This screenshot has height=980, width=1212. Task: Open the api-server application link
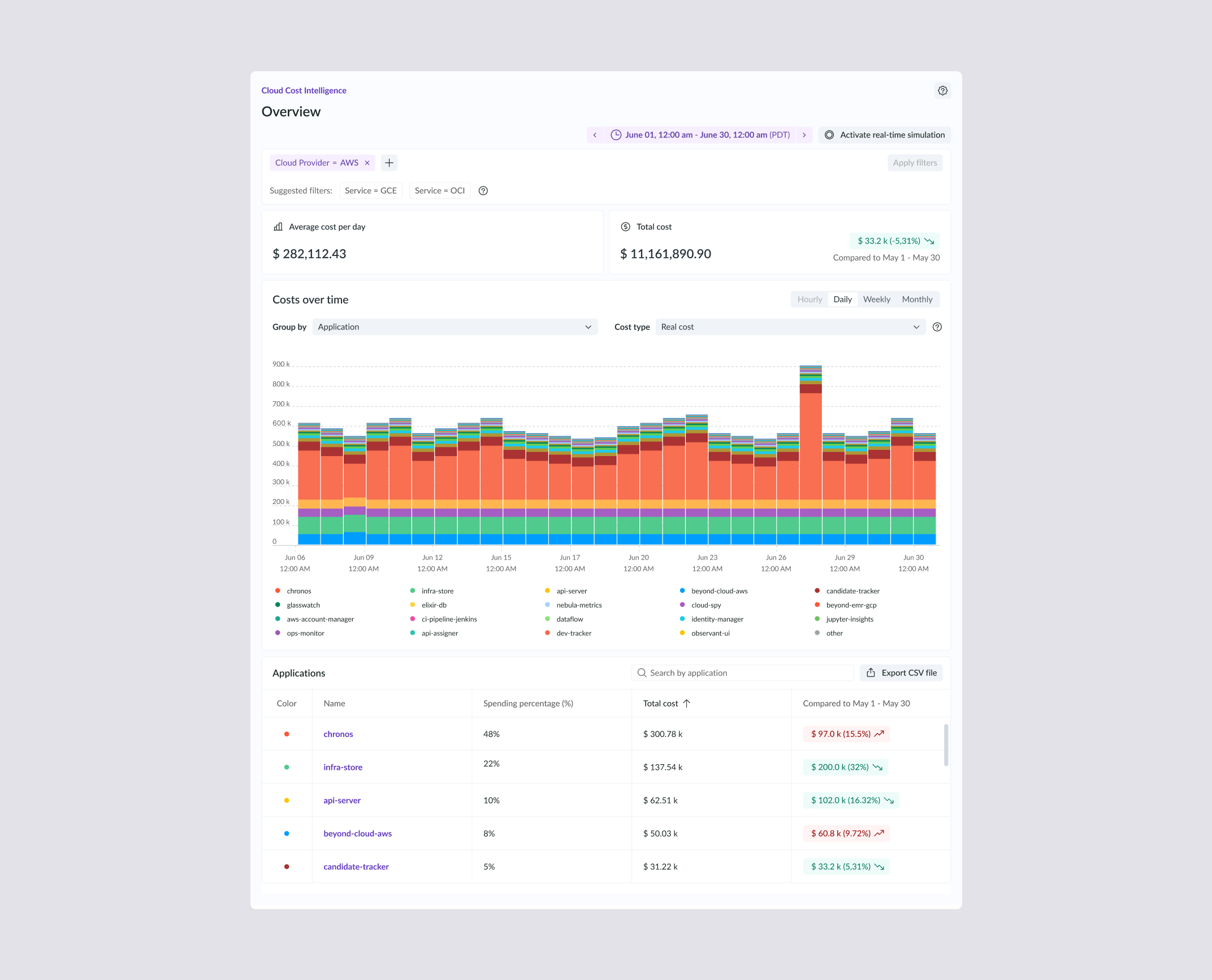(341, 800)
